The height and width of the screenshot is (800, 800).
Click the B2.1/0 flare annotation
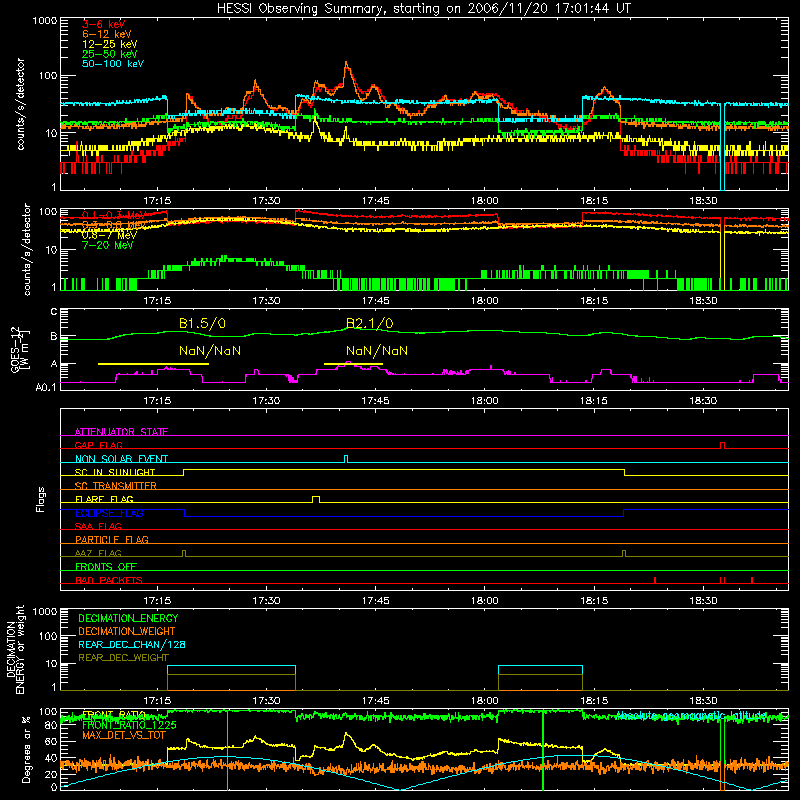pyautogui.click(x=369, y=323)
